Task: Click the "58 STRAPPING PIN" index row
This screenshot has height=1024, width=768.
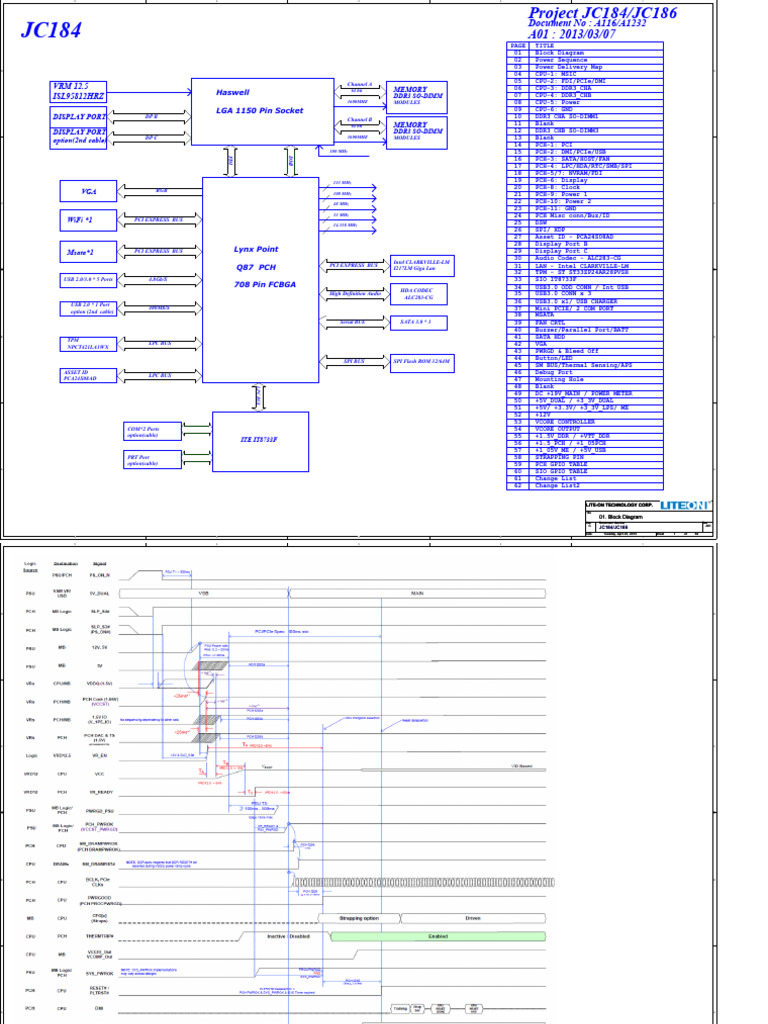Action: click(x=585, y=457)
